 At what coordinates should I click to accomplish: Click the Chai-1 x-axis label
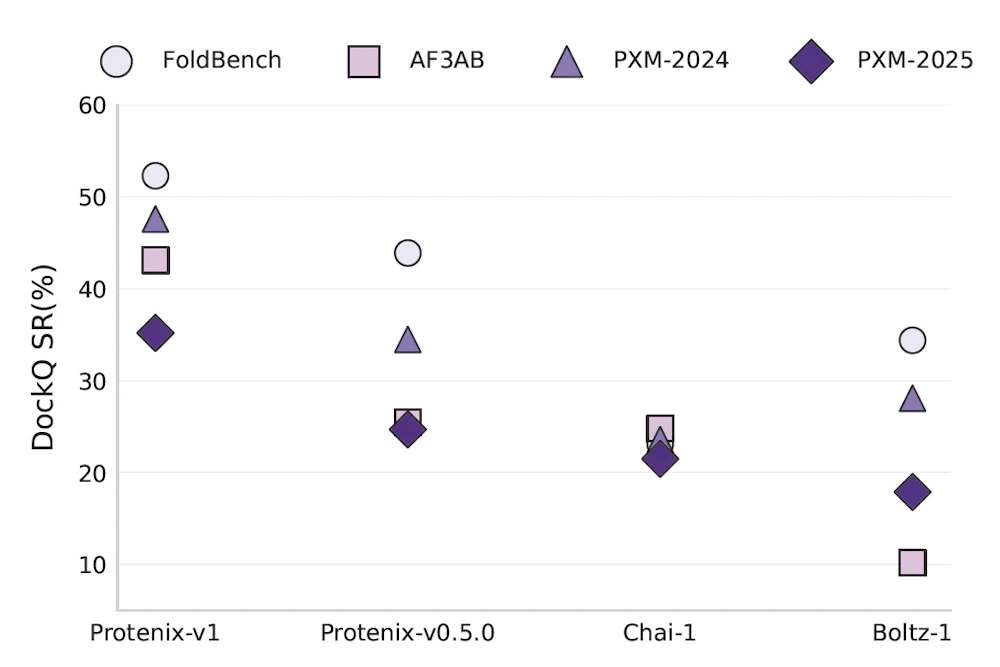point(659,633)
